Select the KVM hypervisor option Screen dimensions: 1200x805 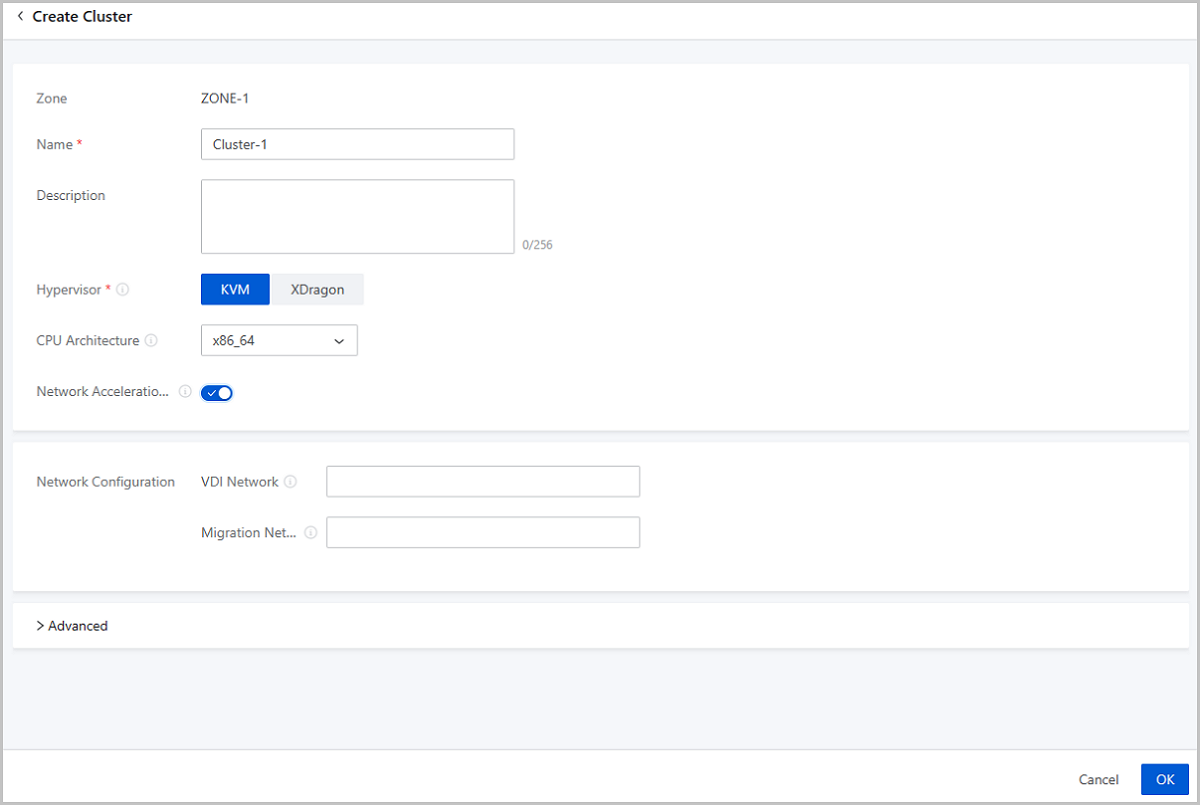(x=235, y=290)
